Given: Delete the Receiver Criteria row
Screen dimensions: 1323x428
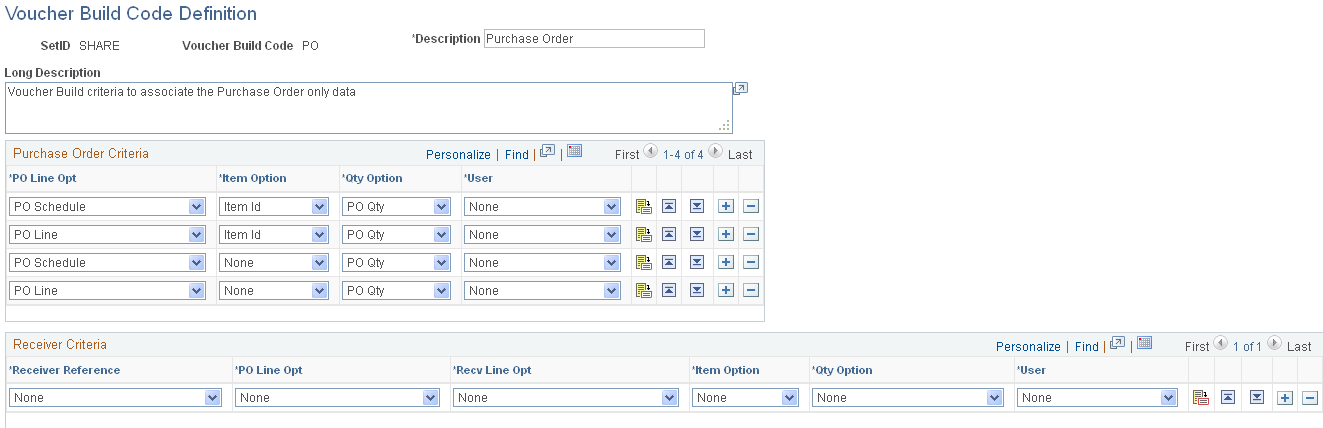Looking at the screenshot, I should [x=1310, y=397].
